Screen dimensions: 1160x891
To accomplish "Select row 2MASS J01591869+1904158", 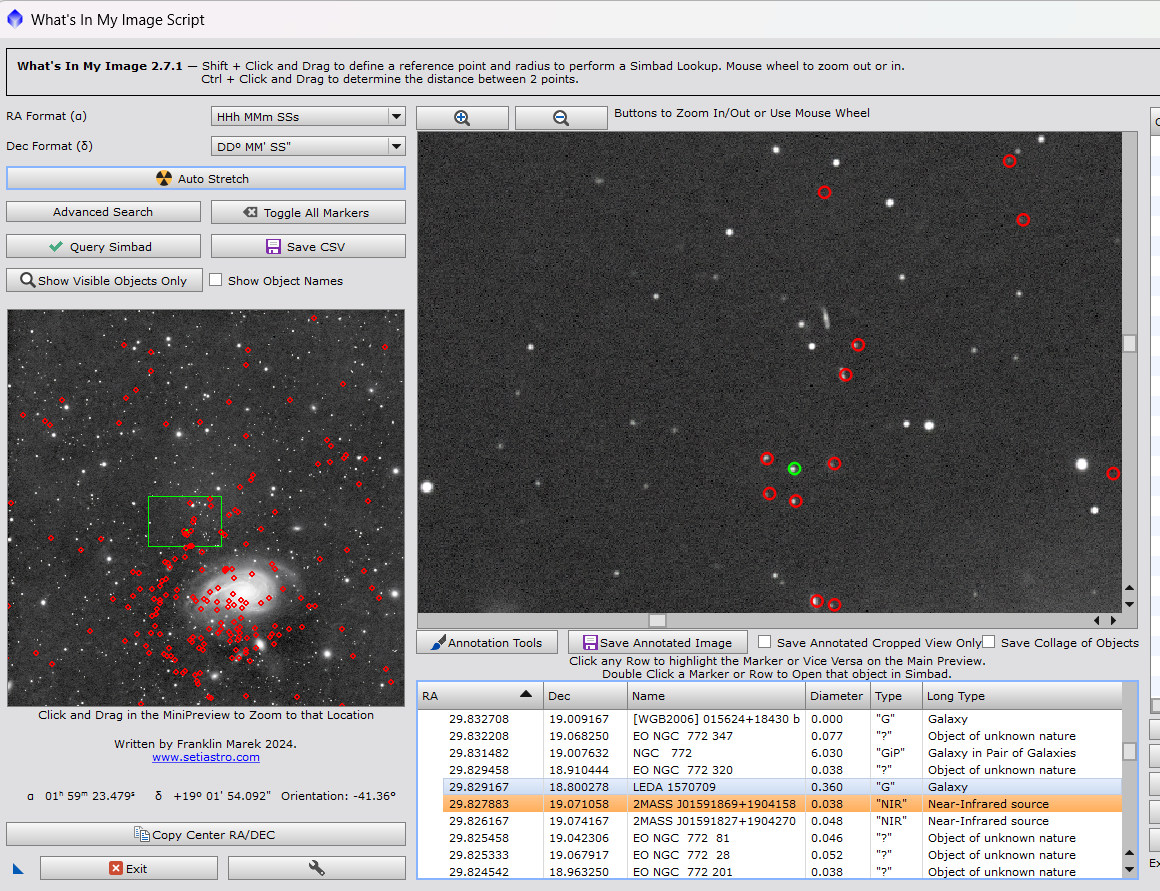I will point(782,804).
